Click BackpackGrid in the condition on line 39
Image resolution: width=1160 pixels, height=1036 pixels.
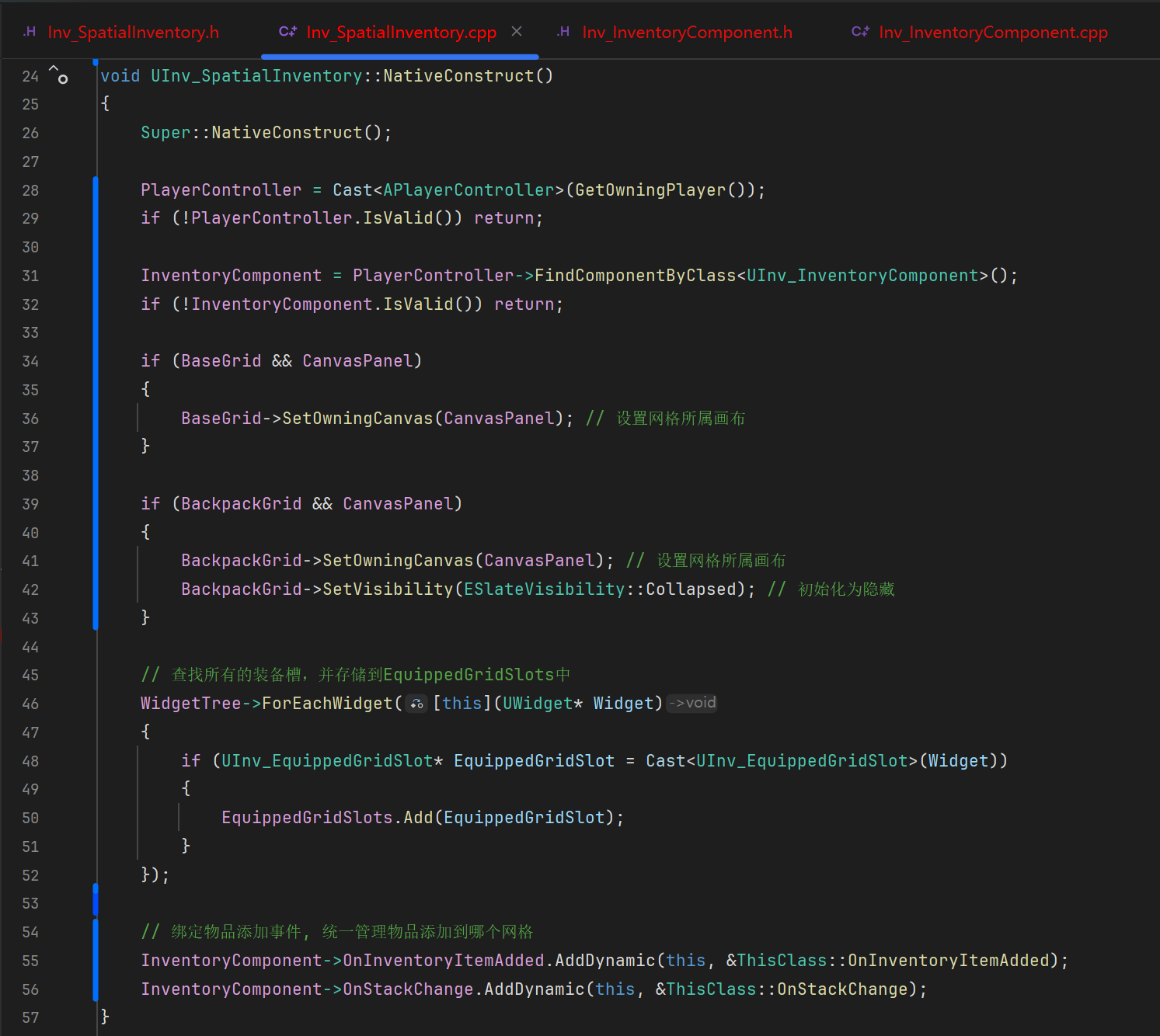(242, 504)
